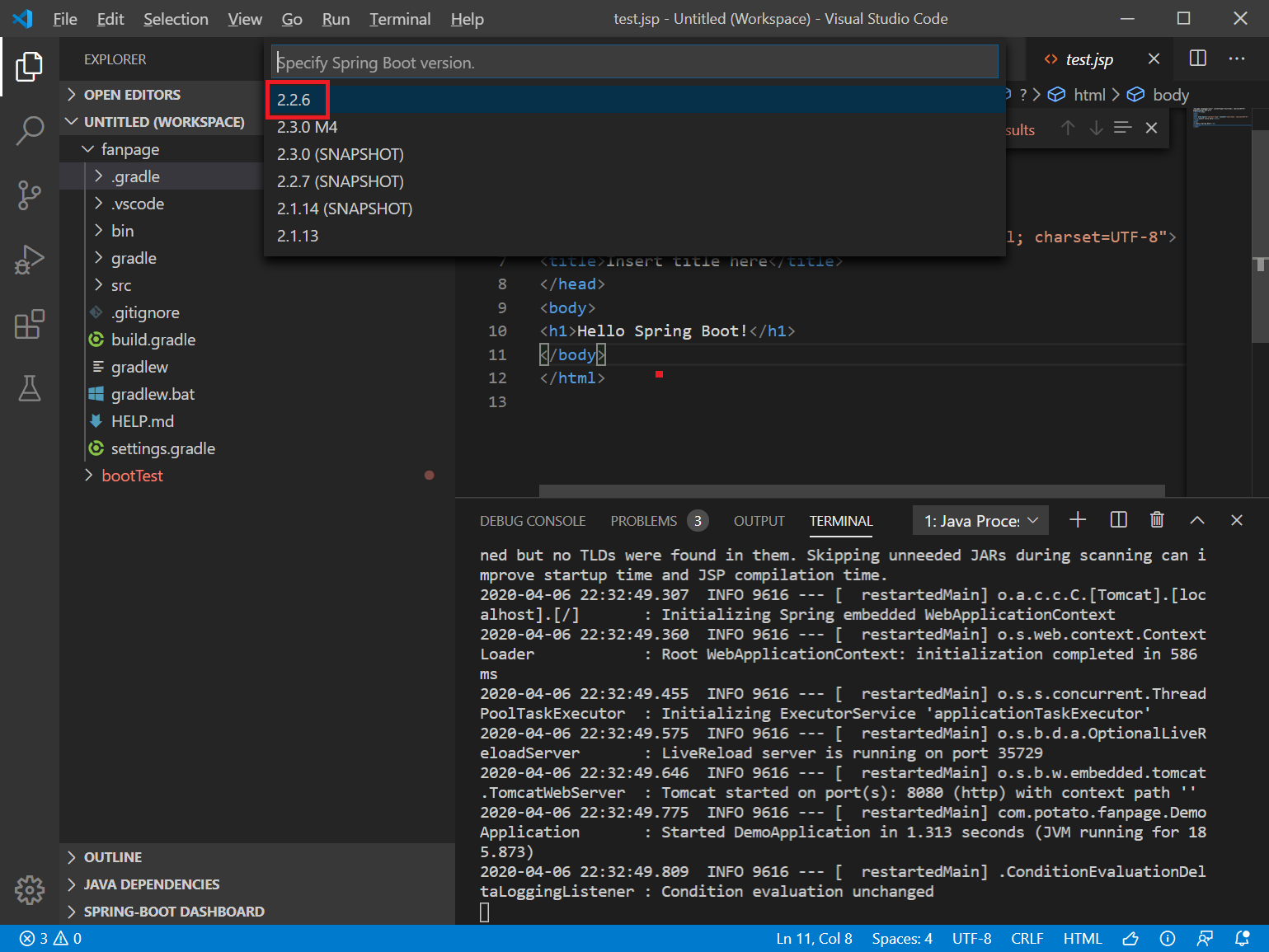Close the bottom panel
Screen dimensions: 1269x952
coord(1237,520)
